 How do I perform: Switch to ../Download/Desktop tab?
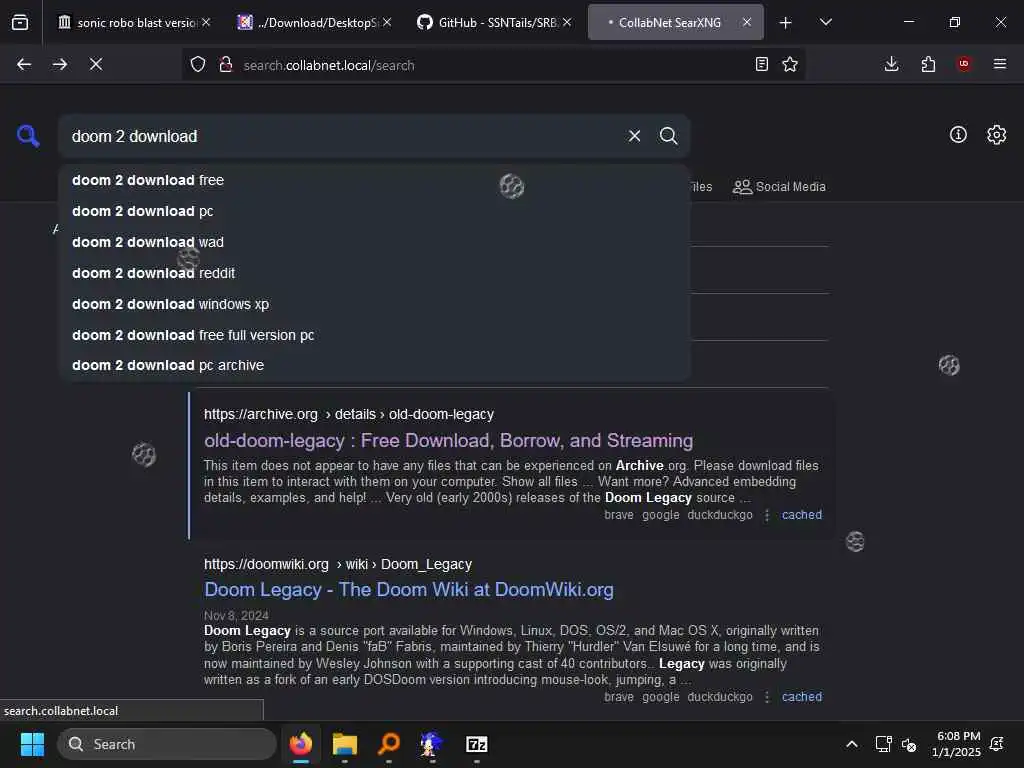(x=313, y=23)
